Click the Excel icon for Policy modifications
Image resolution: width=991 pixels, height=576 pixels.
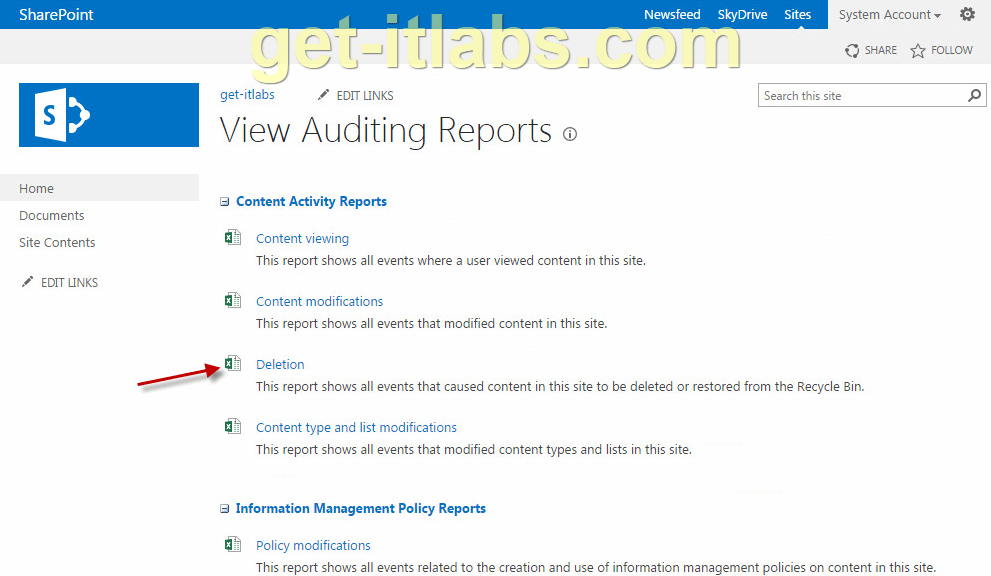[x=233, y=544]
